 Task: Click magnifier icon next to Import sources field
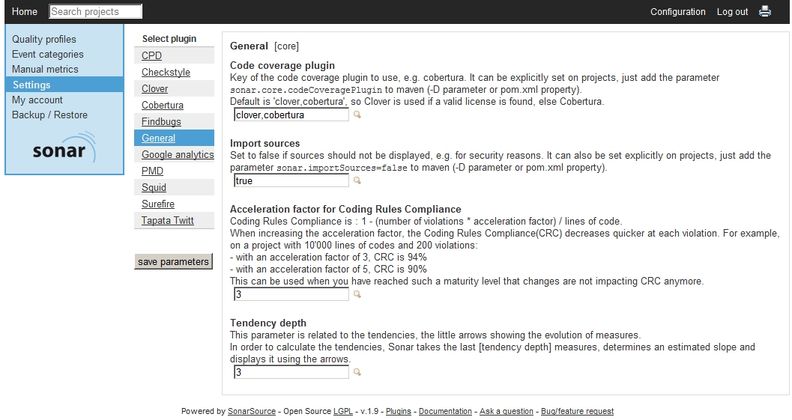point(357,180)
